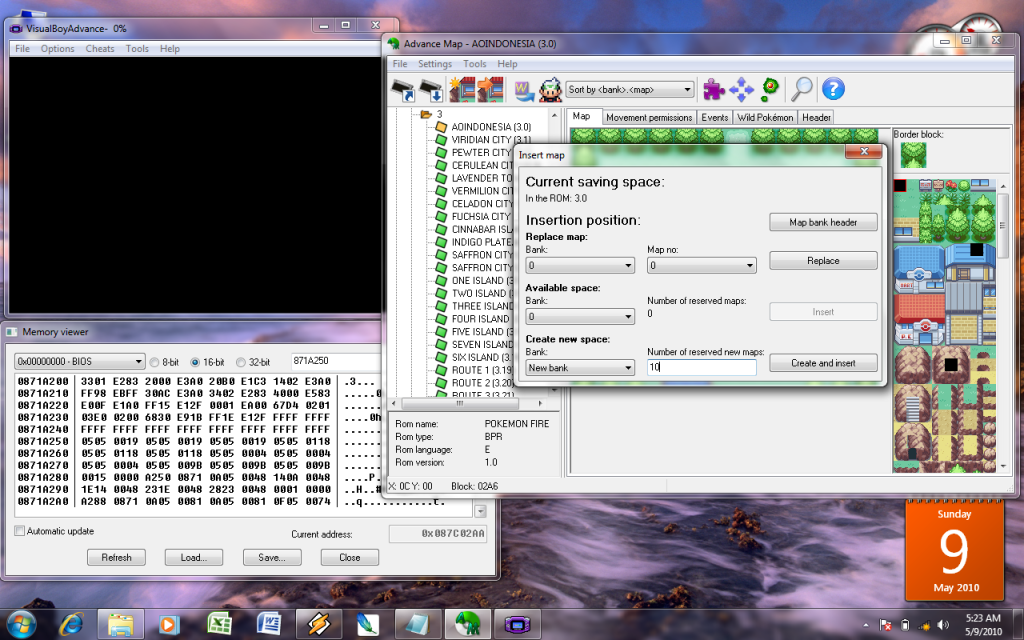The image size is (1024, 640).
Task: Switch to the Movement permissions tab
Action: click(x=648, y=118)
